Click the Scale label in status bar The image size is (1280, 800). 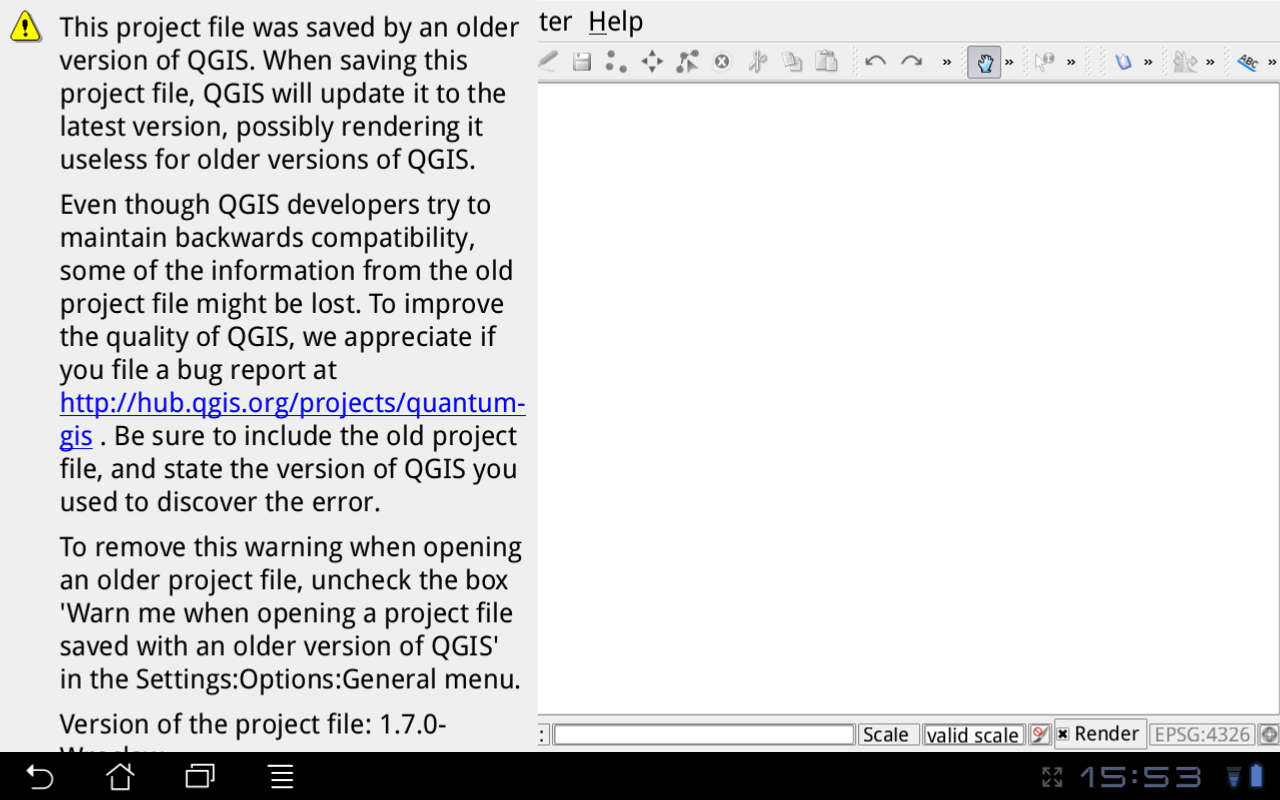pyautogui.click(x=886, y=735)
